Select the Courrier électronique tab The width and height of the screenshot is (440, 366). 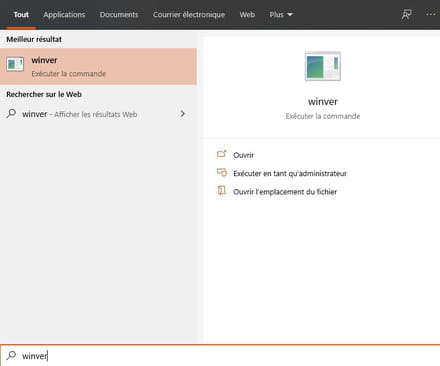point(189,15)
